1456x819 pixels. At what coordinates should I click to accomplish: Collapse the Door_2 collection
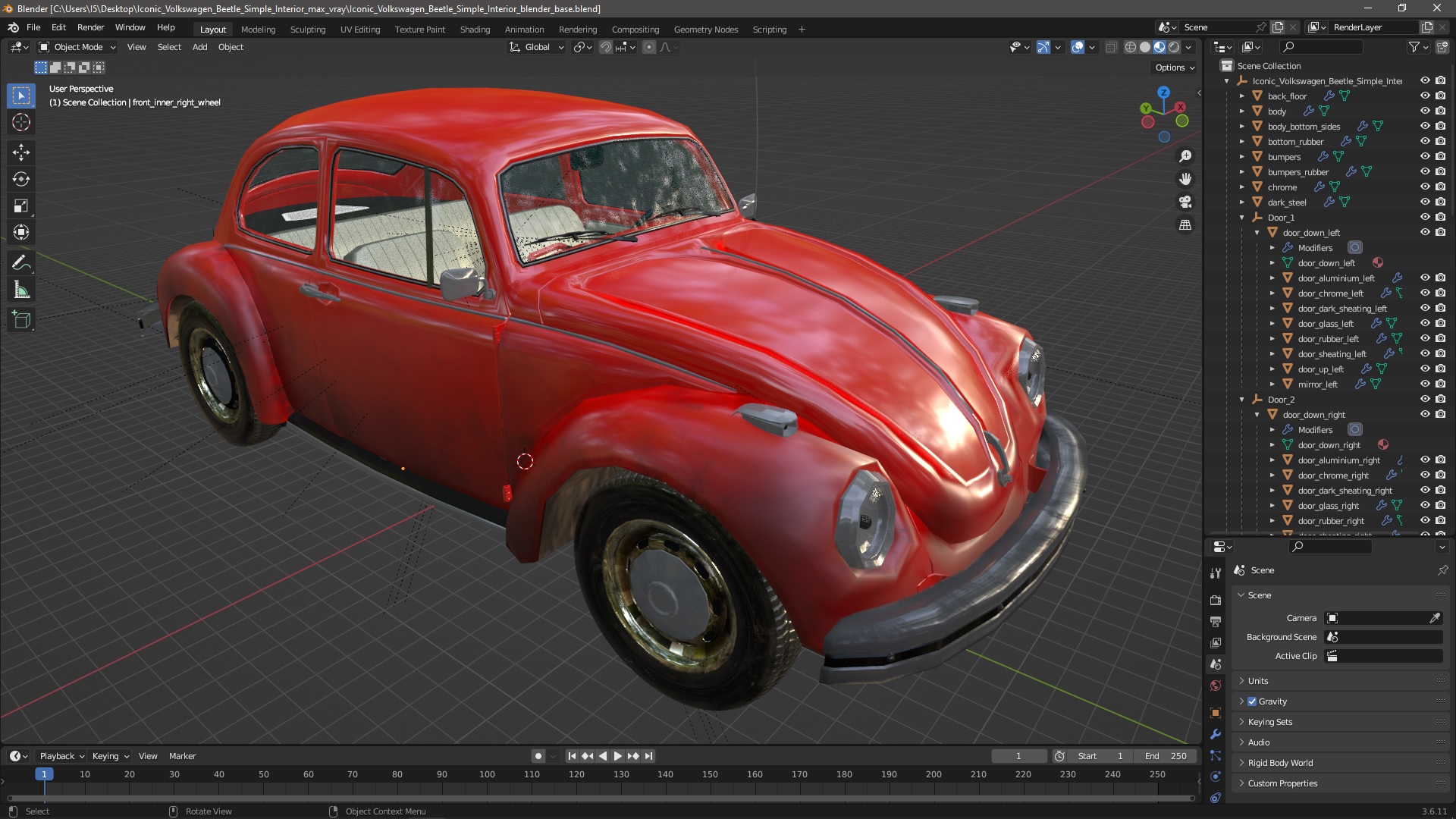pyautogui.click(x=1242, y=400)
